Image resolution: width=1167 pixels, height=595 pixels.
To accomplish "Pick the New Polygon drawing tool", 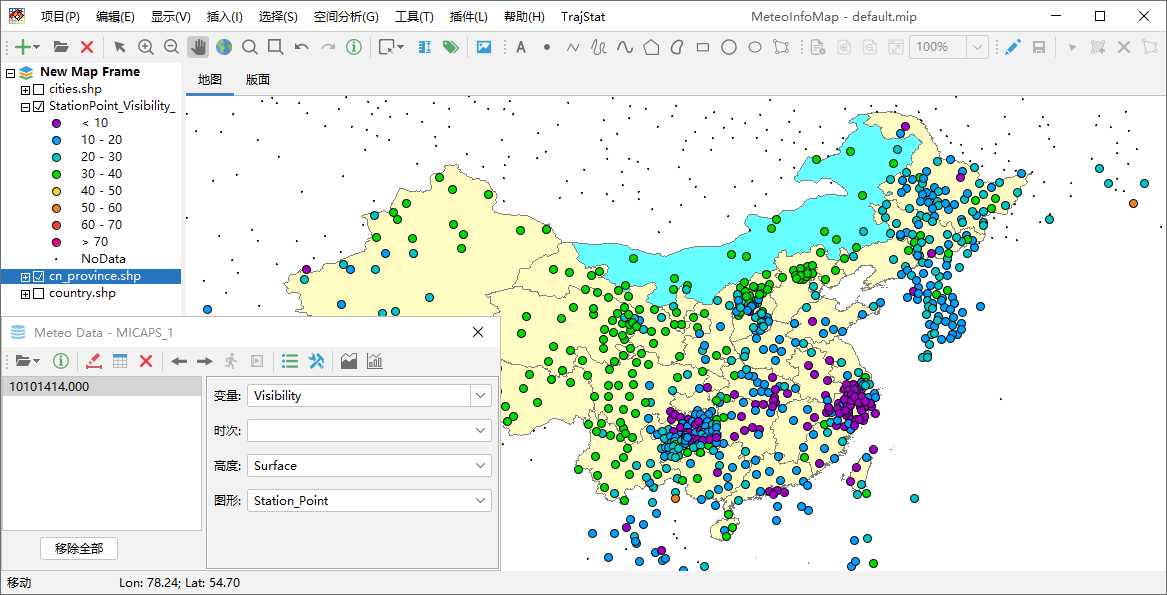I will 651,47.
